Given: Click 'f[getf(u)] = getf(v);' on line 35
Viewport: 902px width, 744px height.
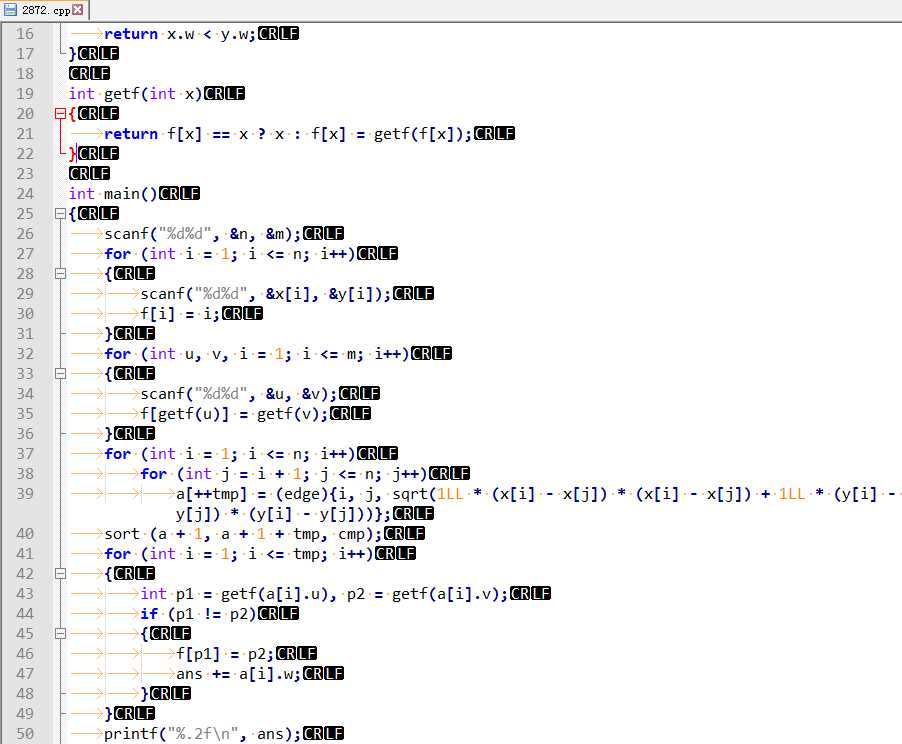Looking at the screenshot, I should pyautogui.click(x=235, y=414).
